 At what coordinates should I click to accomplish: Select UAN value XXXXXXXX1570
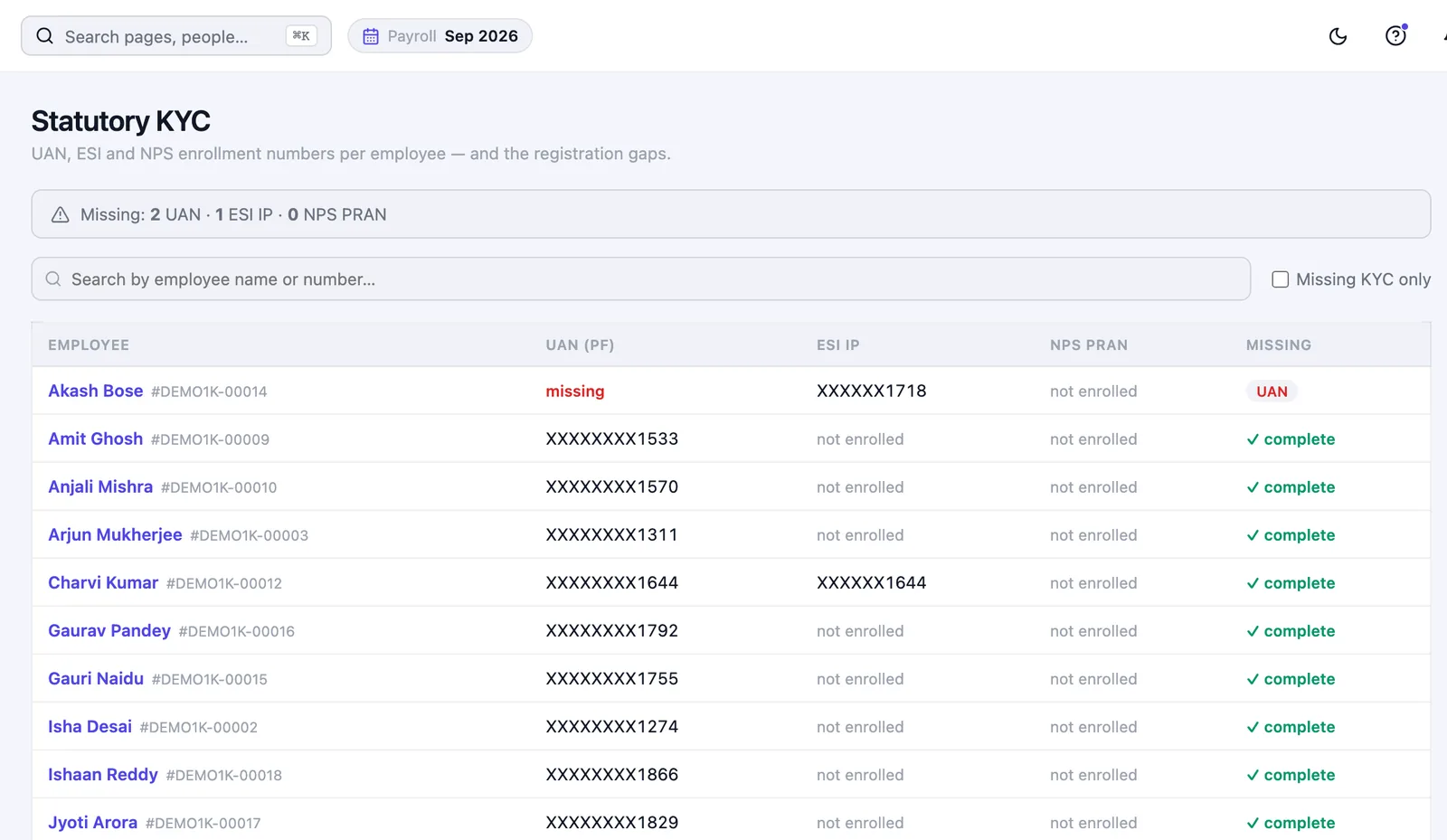click(612, 486)
